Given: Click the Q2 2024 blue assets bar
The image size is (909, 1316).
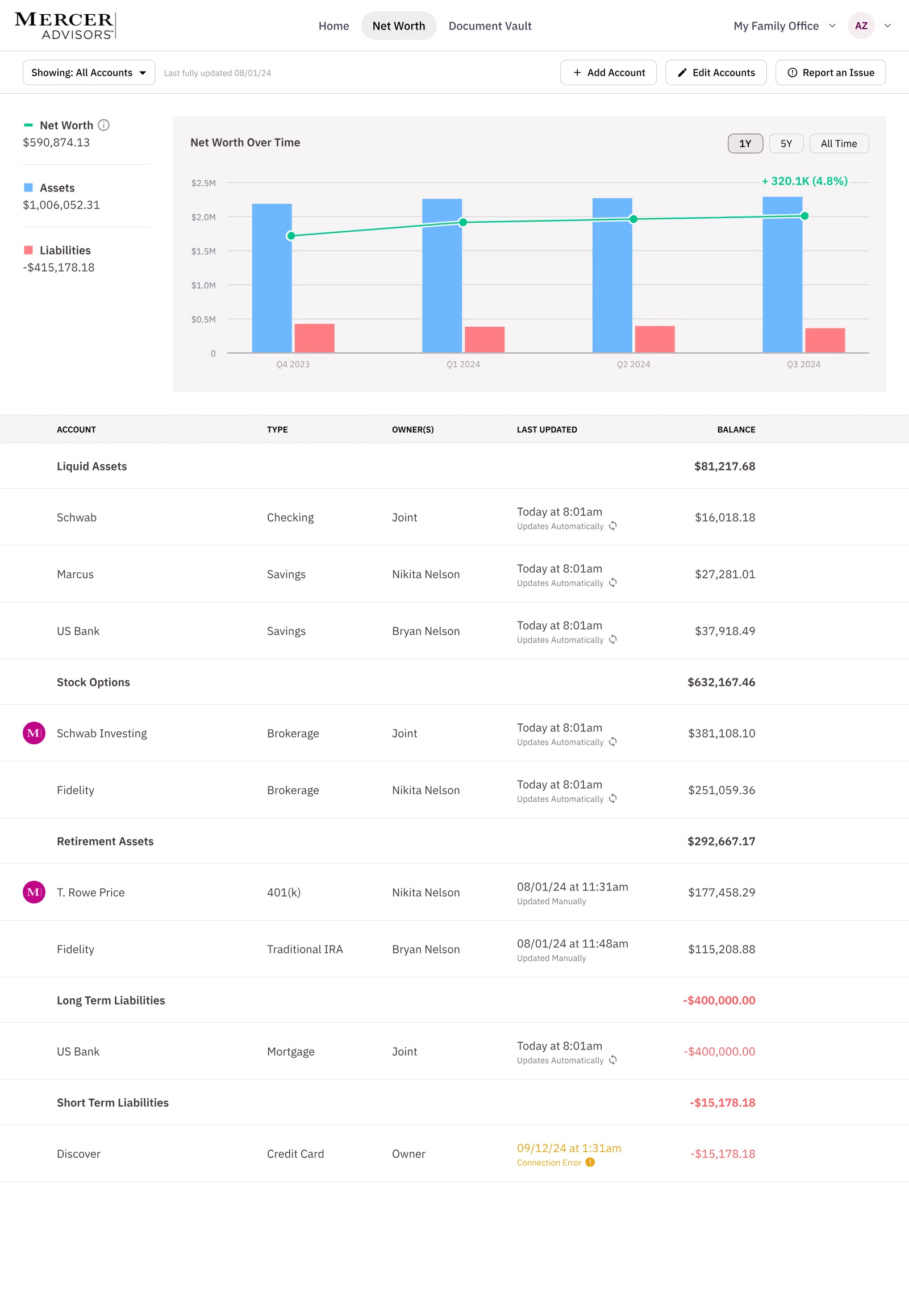Looking at the screenshot, I should pyautogui.click(x=612, y=275).
